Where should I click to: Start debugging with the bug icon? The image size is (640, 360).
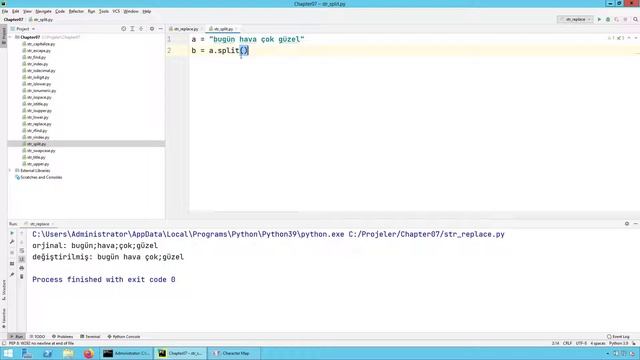pos(608,19)
